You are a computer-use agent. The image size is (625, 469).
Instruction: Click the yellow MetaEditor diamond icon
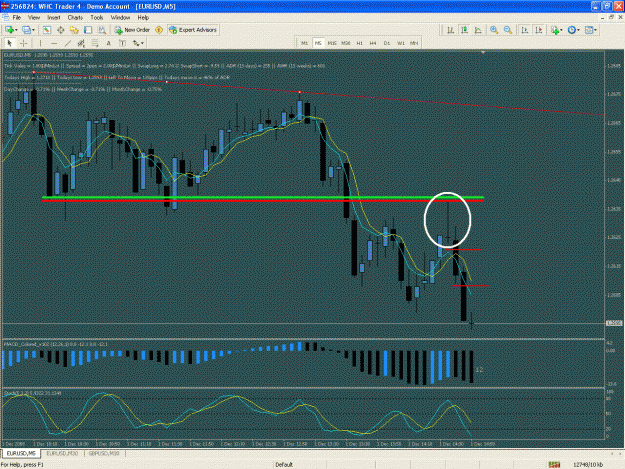point(159,30)
